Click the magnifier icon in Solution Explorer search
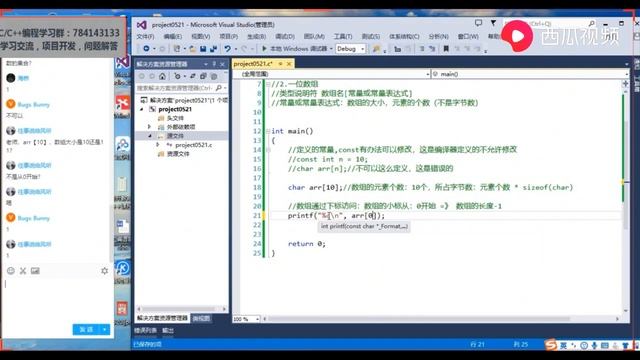This screenshot has height=360, width=640. coord(218,88)
